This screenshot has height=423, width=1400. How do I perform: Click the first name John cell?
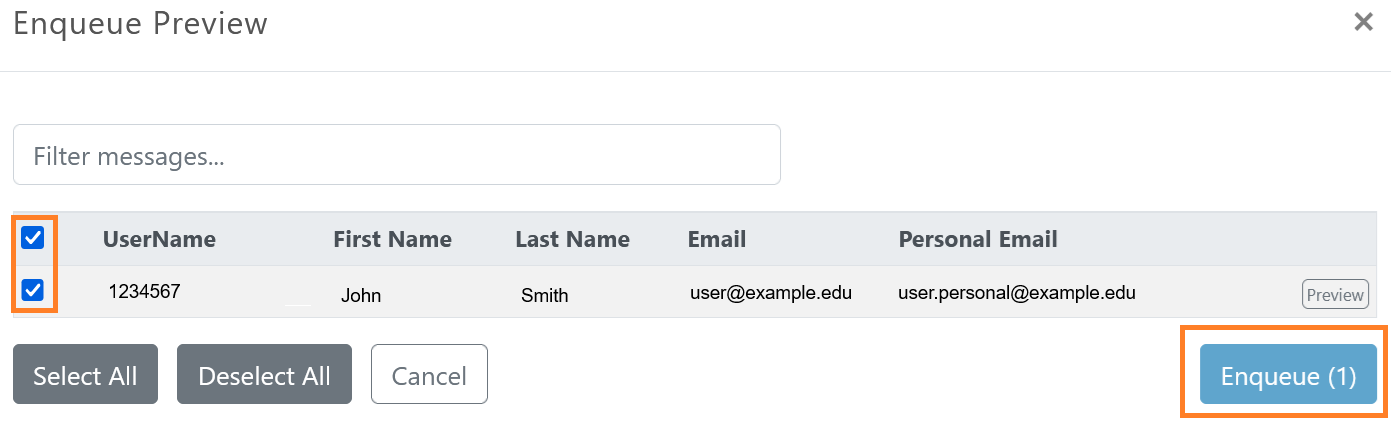click(361, 296)
